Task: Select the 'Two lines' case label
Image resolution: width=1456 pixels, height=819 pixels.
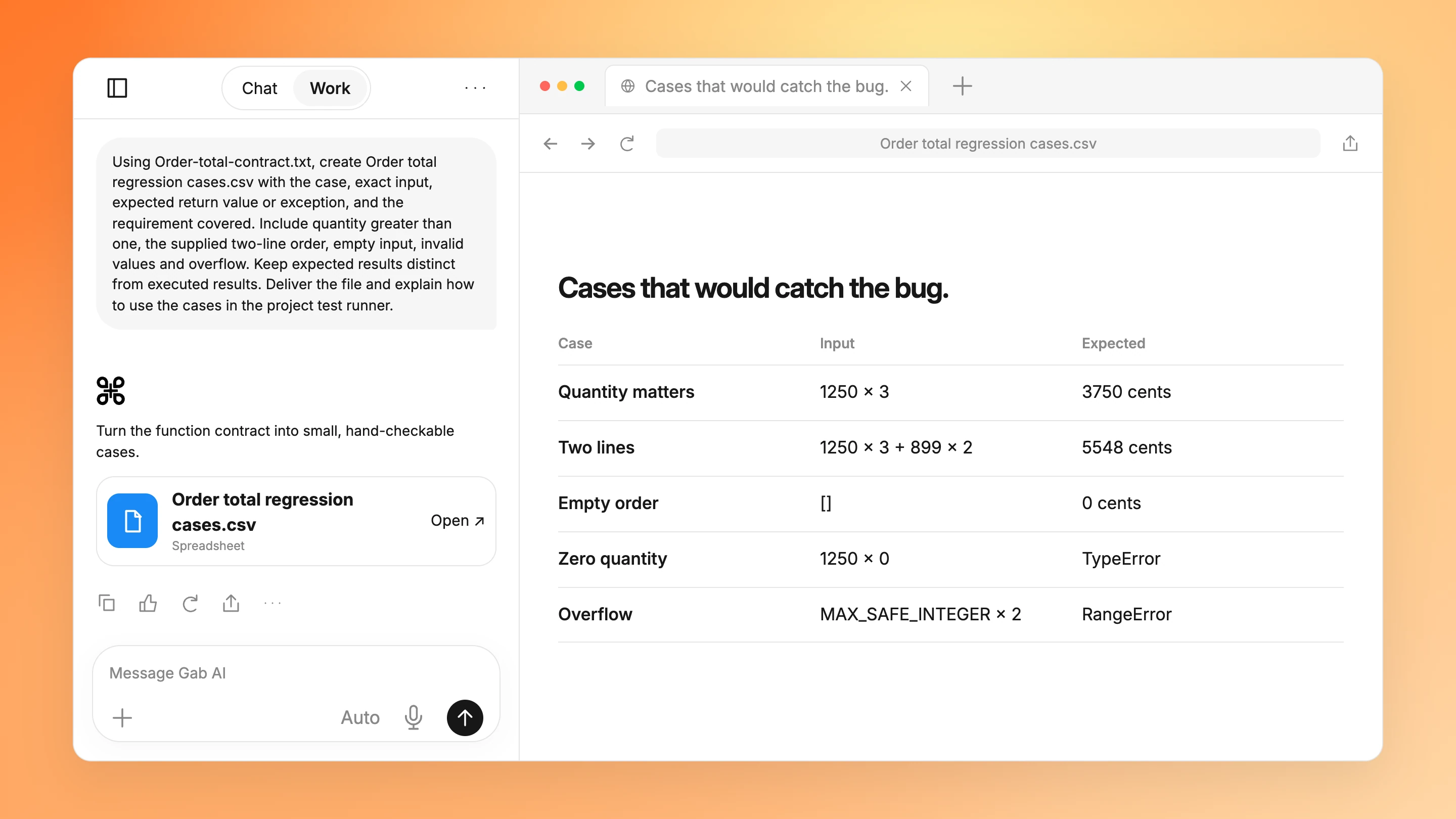Action: click(596, 447)
